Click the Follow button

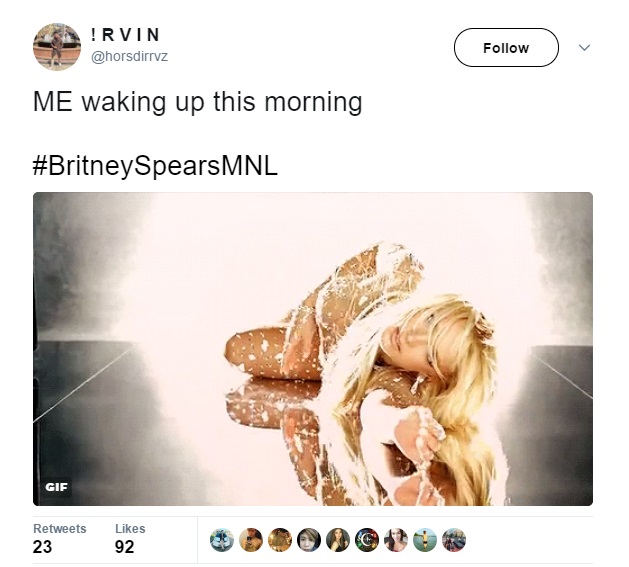506,47
